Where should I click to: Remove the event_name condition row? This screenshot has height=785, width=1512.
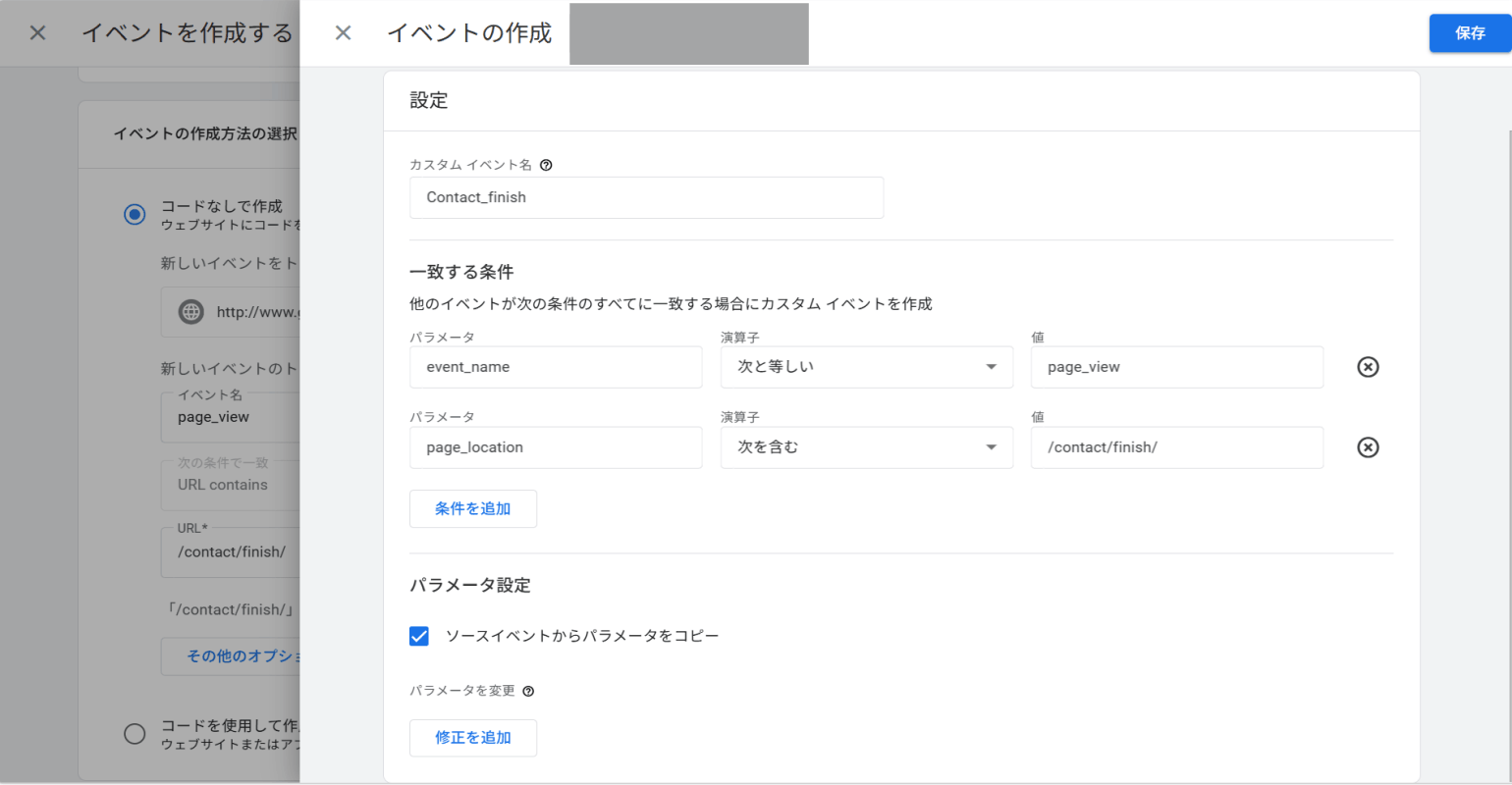tap(1368, 367)
